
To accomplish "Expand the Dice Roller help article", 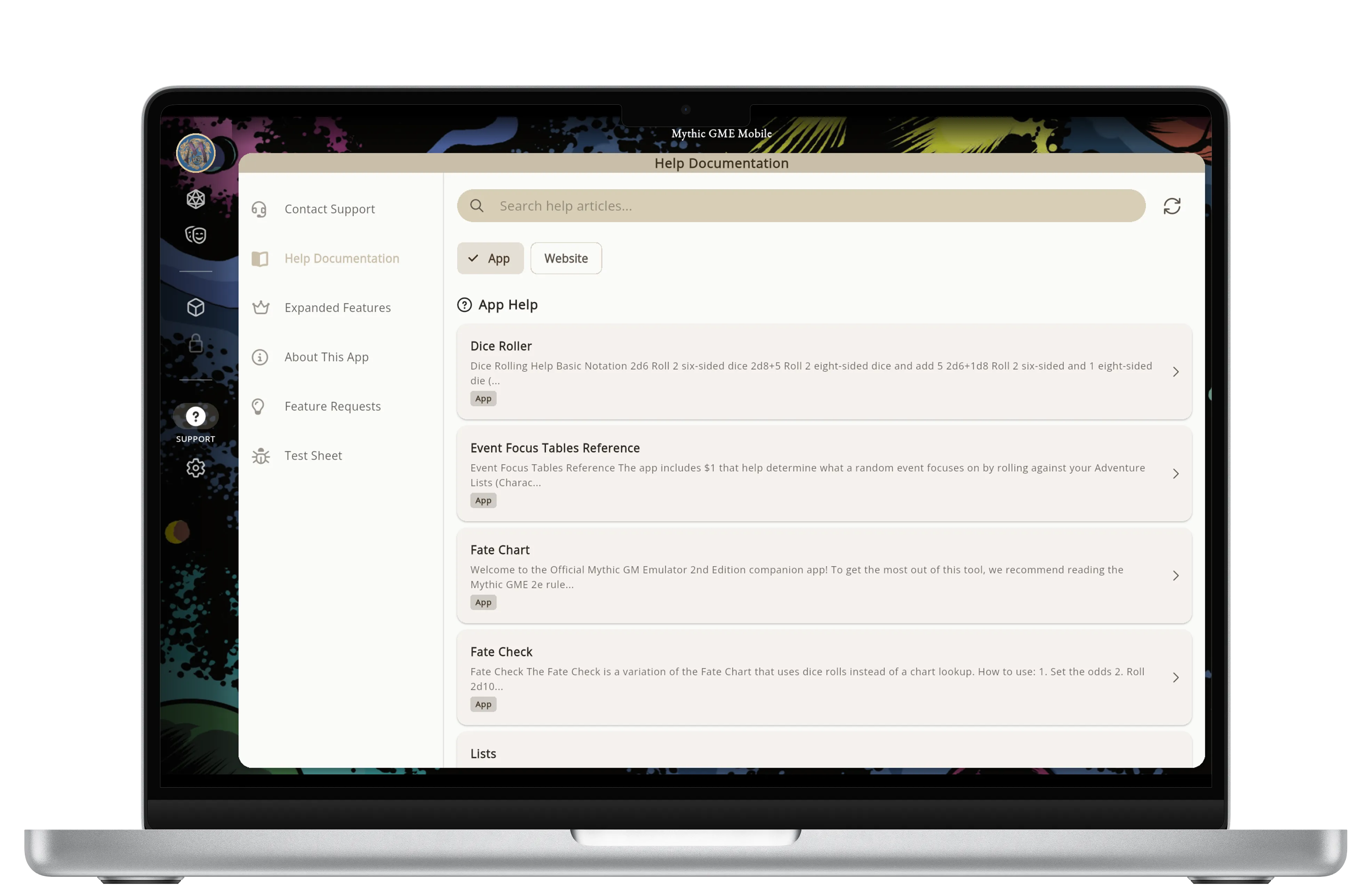I will click(1176, 372).
